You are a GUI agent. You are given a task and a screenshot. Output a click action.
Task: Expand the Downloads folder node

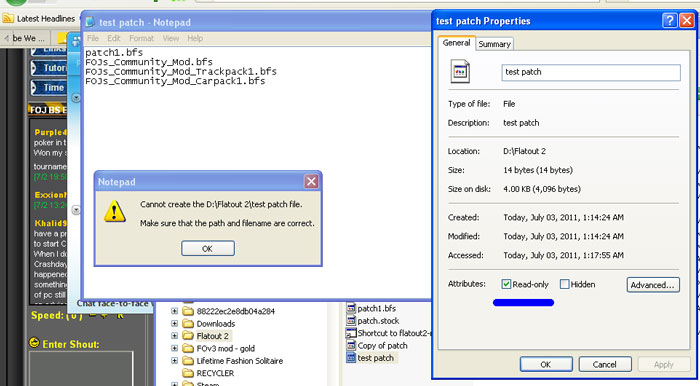tap(175, 324)
